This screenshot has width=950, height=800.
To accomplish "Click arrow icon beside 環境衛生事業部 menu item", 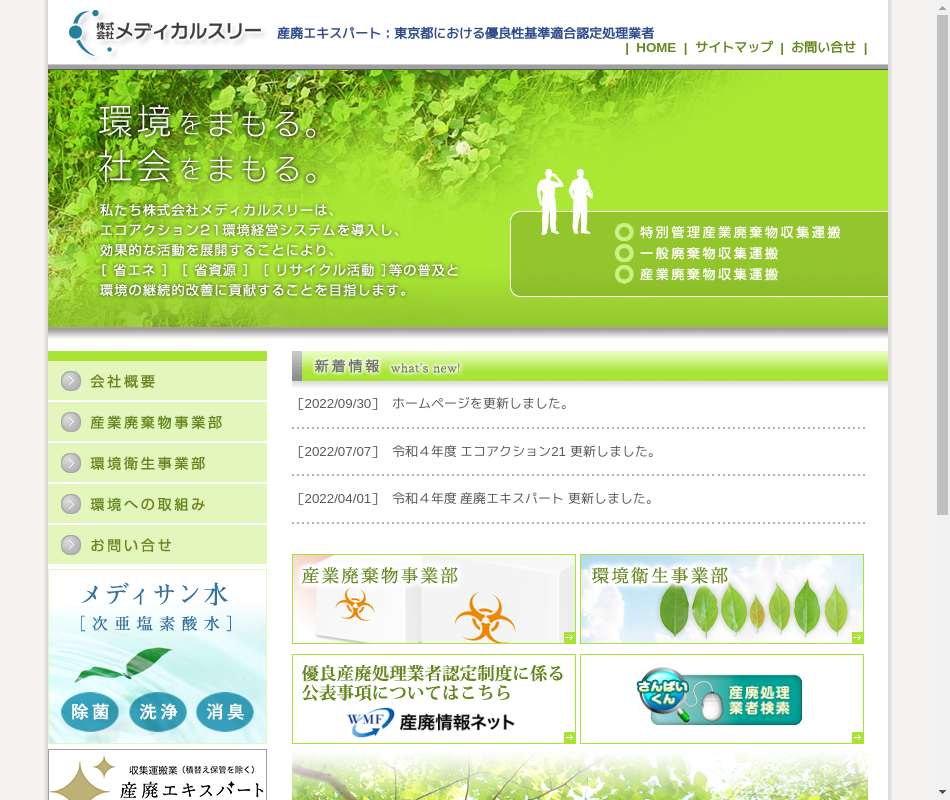I will click(x=71, y=464).
